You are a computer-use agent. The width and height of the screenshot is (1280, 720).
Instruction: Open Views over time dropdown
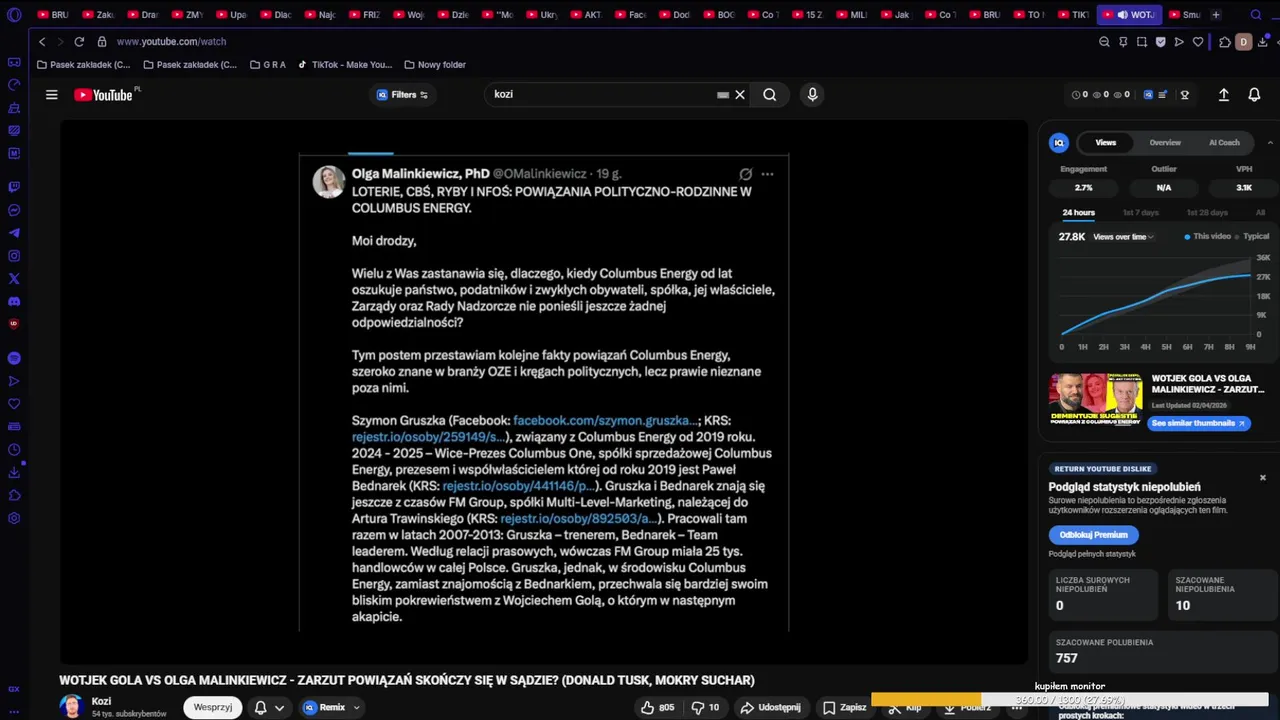(x=1123, y=237)
